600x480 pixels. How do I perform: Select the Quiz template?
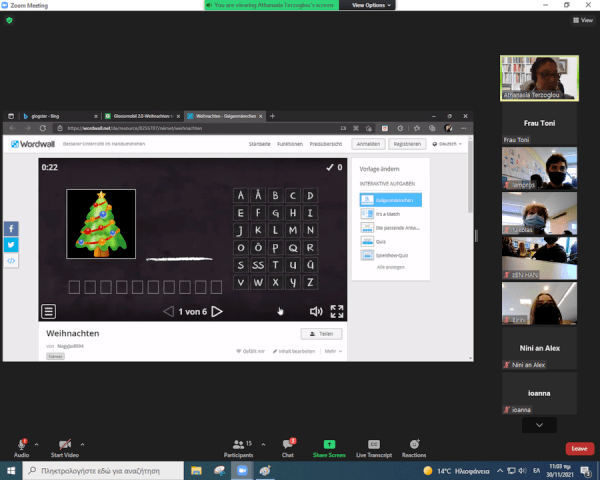pos(381,241)
